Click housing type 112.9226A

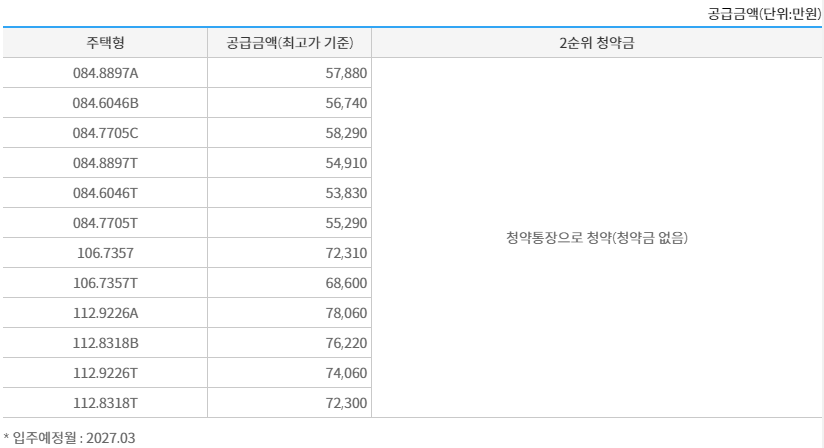coord(105,312)
